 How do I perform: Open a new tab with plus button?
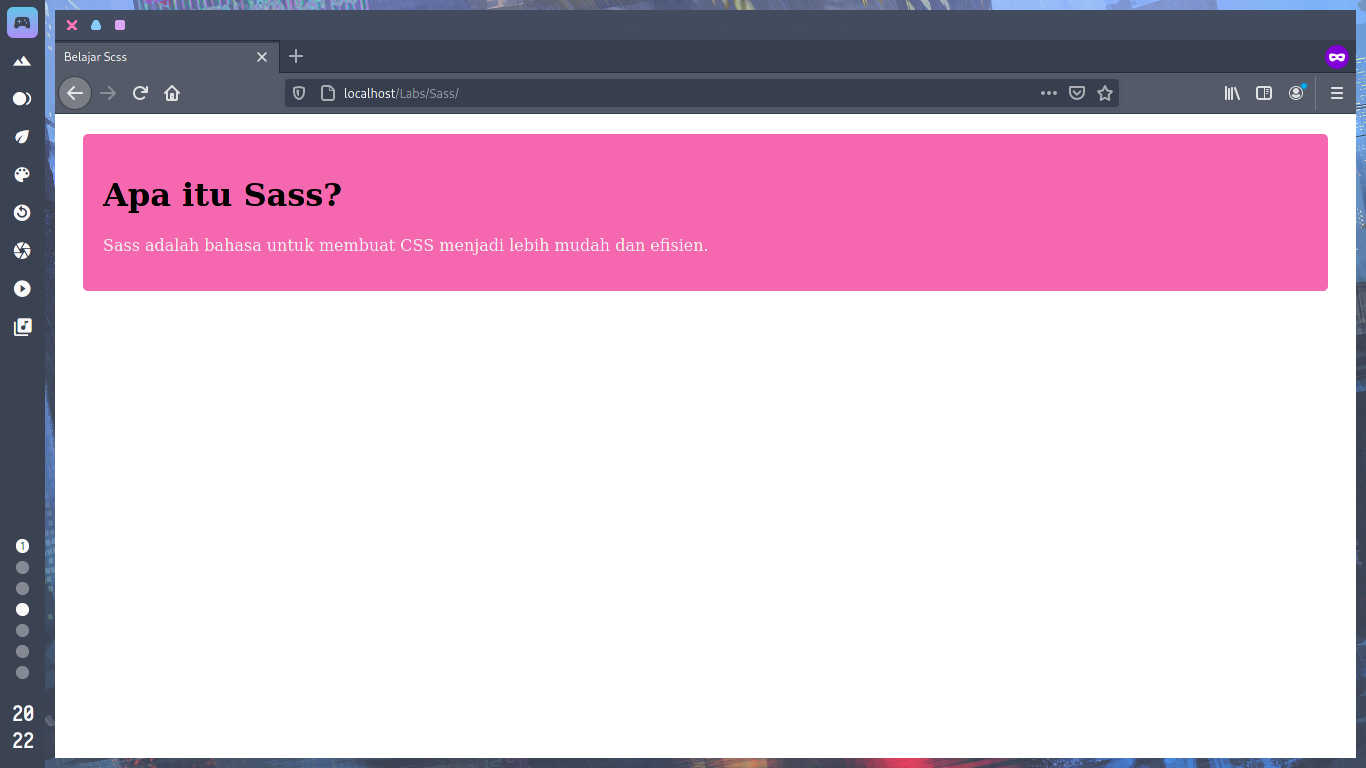(x=296, y=56)
